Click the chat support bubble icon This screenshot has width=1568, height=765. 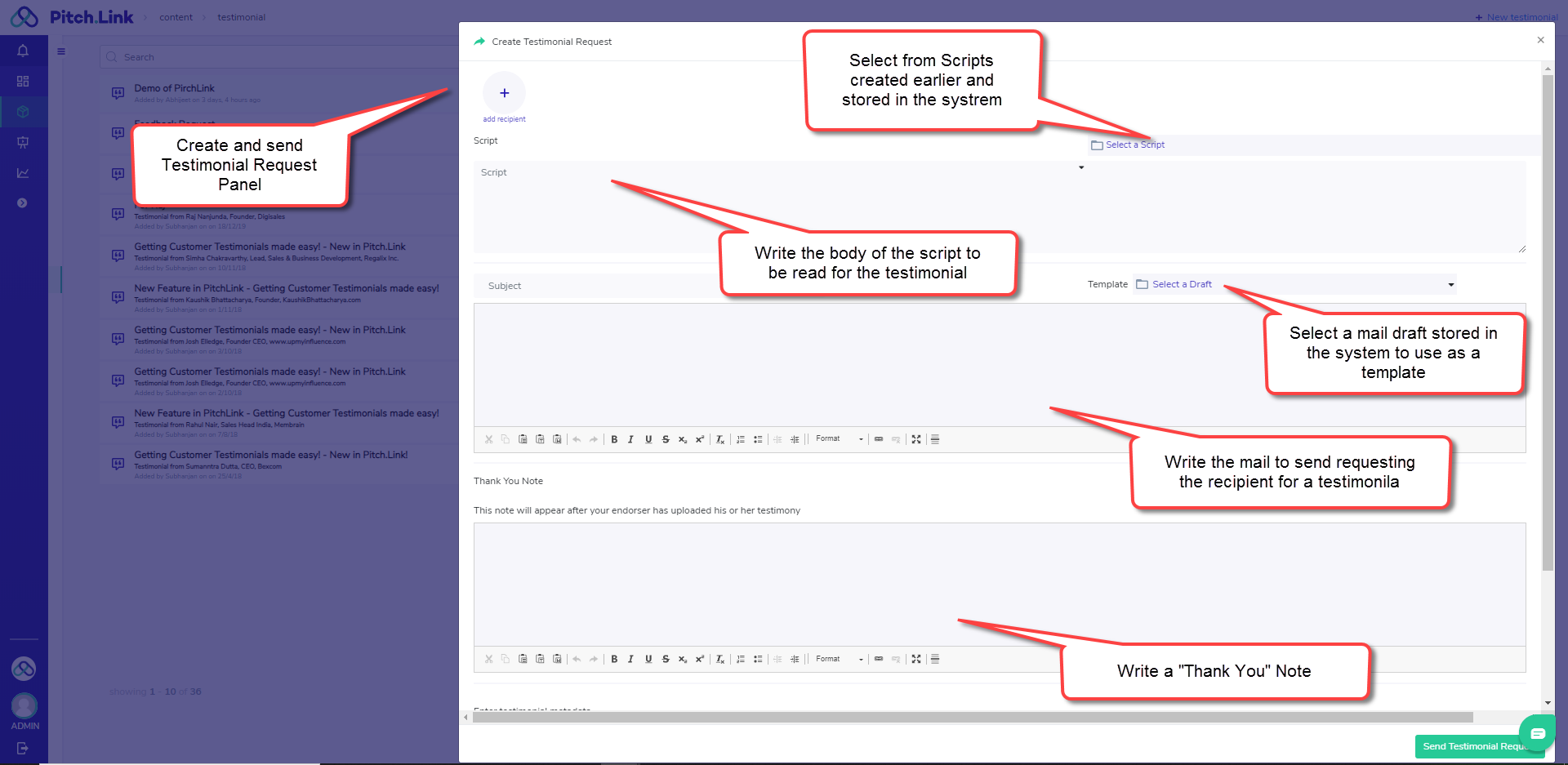1537,732
